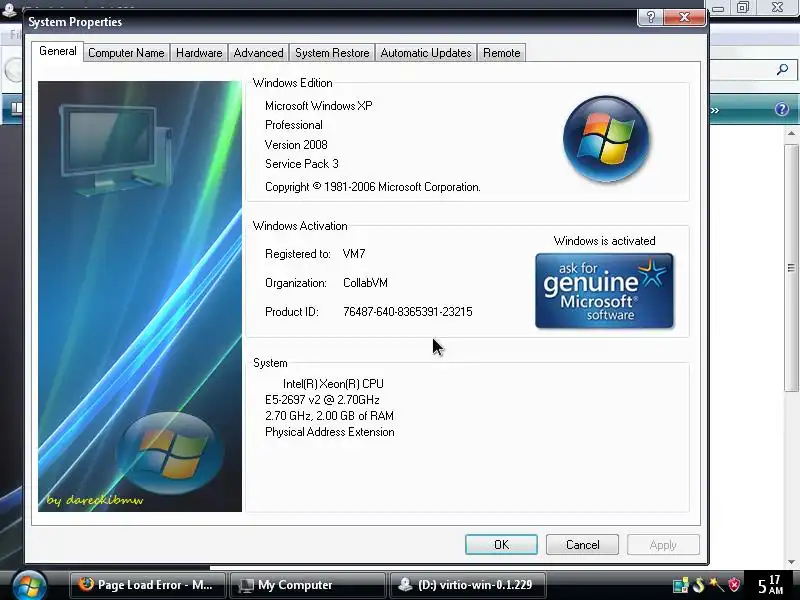
Task: Click the yellow S tray icon
Action: click(698, 585)
